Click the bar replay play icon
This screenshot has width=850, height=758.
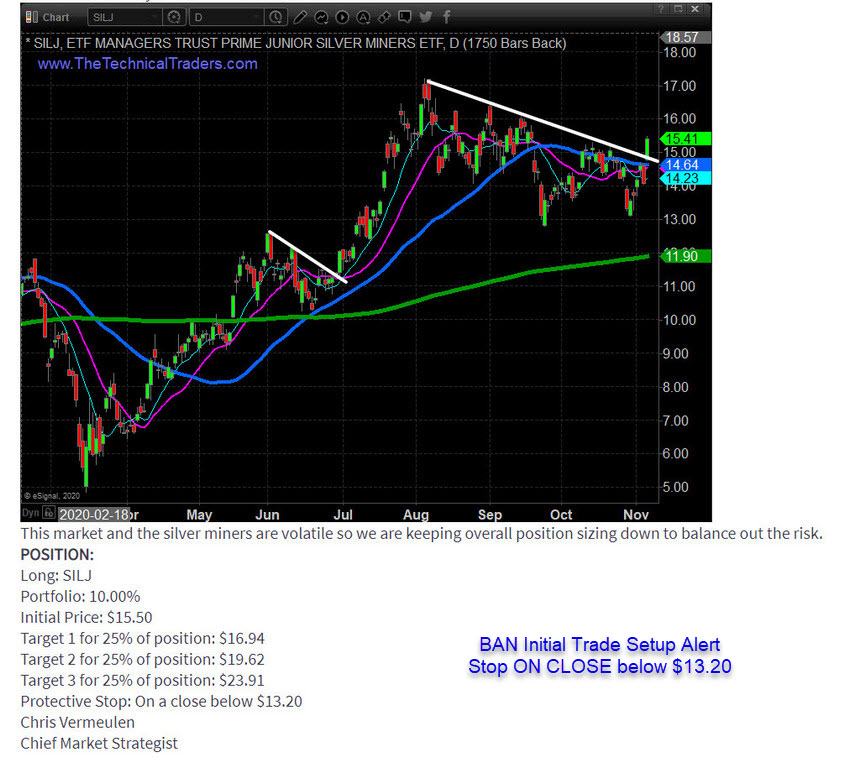[x=342, y=17]
